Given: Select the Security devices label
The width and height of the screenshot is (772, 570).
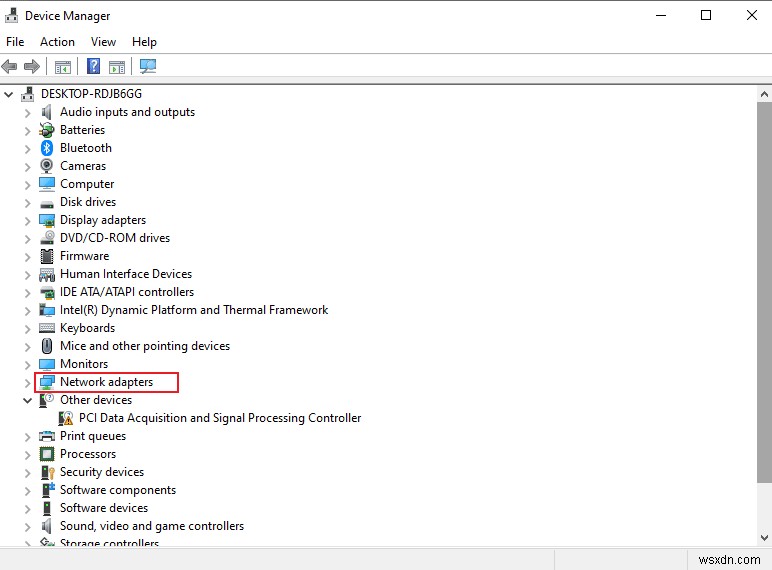Looking at the screenshot, I should tap(102, 472).
